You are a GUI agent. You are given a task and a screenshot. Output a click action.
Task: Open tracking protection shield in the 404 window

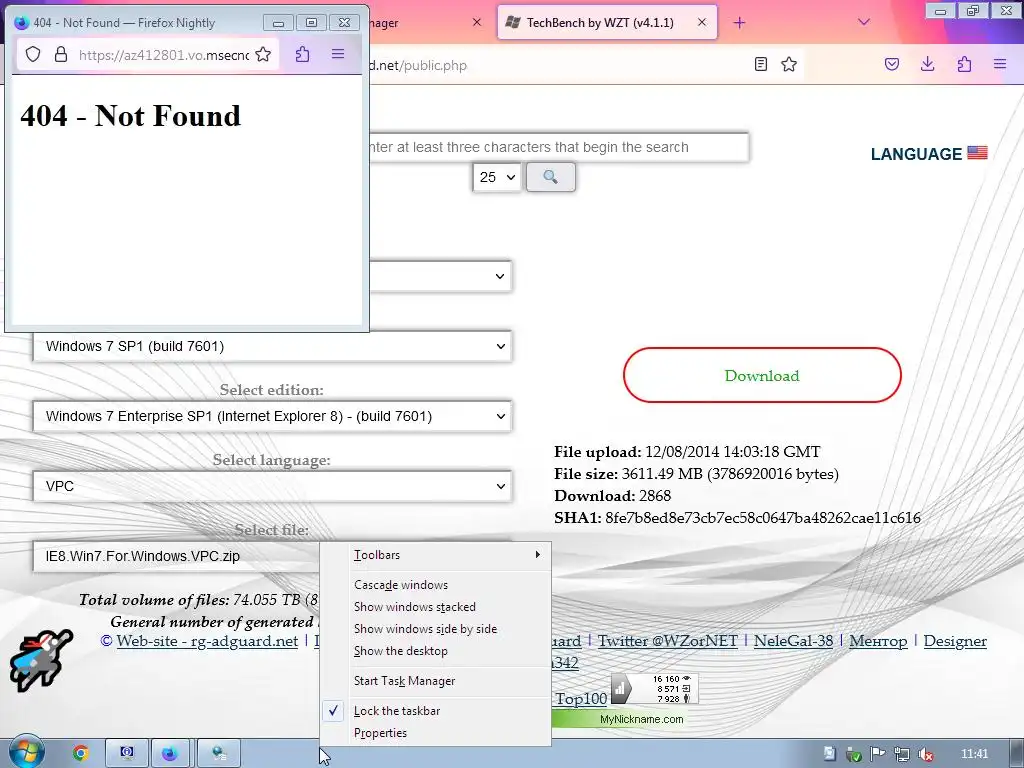click(33, 55)
